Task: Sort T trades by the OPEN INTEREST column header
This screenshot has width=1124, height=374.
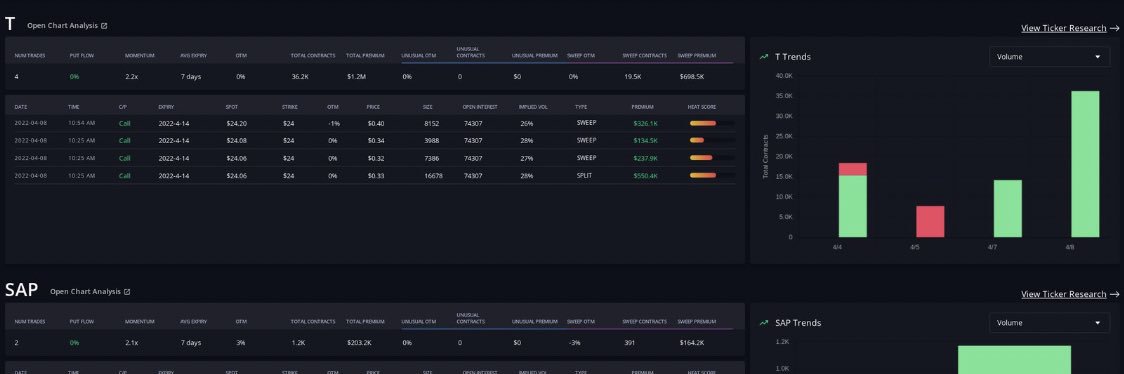Action: click(479, 107)
